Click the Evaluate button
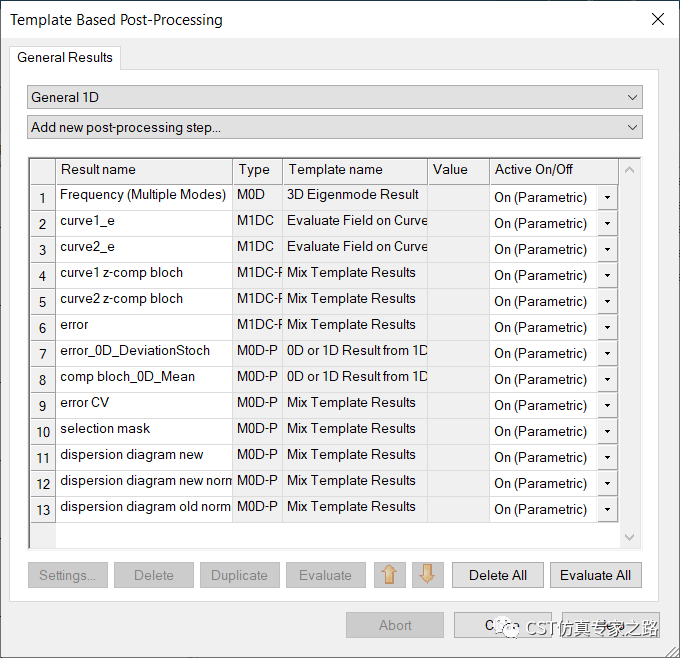Screen dimensions: 680x658 coord(325,575)
